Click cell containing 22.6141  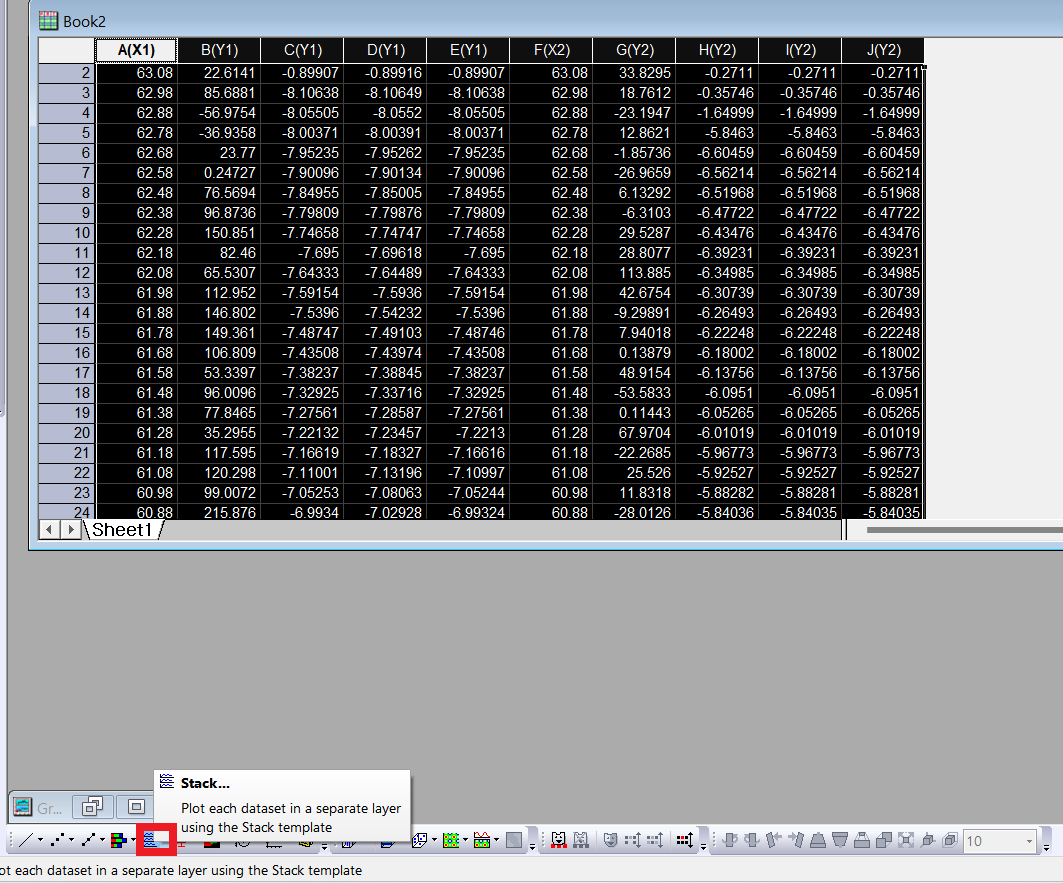click(x=219, y=73)
